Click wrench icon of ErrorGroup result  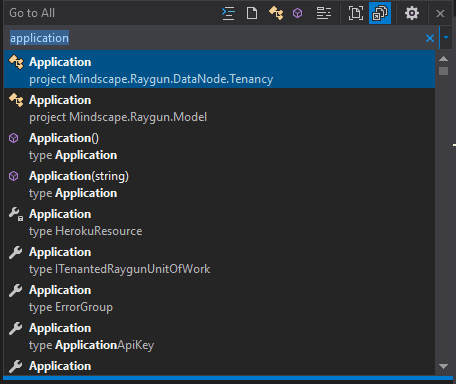(x=15, y=290)
